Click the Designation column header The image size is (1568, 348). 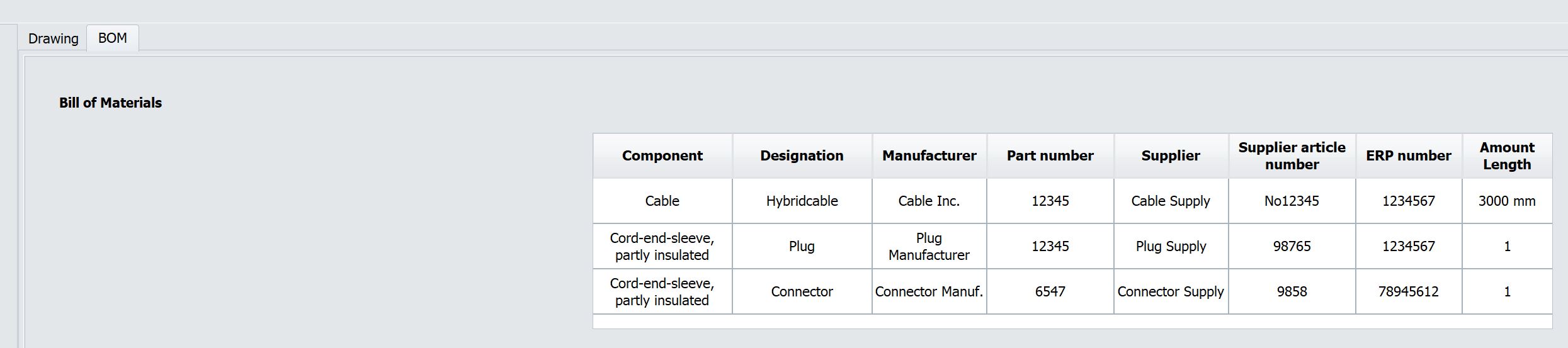[802, 155]
